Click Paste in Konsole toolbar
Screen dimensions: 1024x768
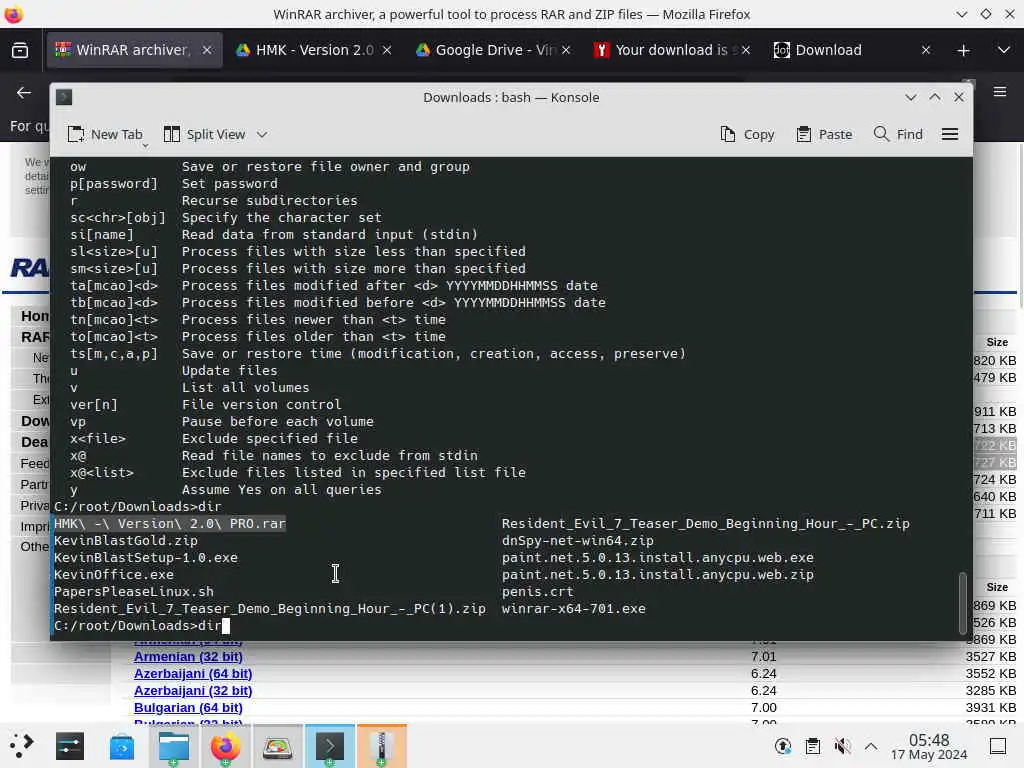(x=824, y=135)
